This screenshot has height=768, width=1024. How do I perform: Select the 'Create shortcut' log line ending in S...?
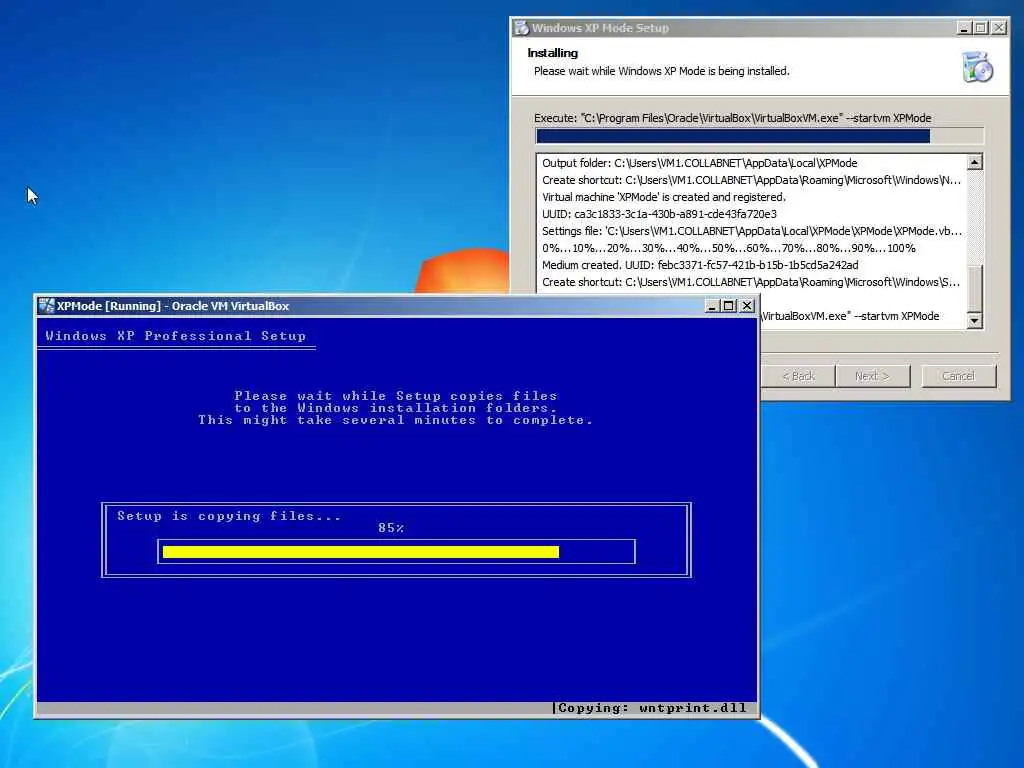pyautogui.click(x=751, y=282)
